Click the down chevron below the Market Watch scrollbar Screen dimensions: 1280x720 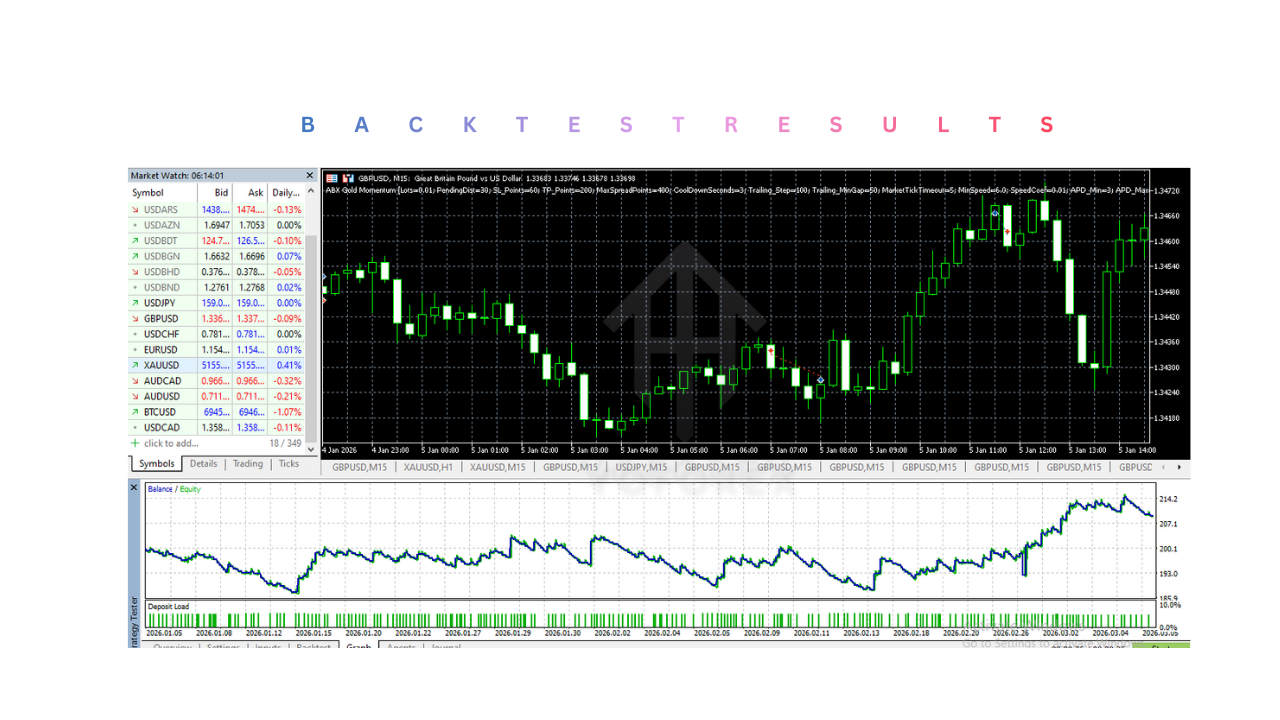click(310, 450)
